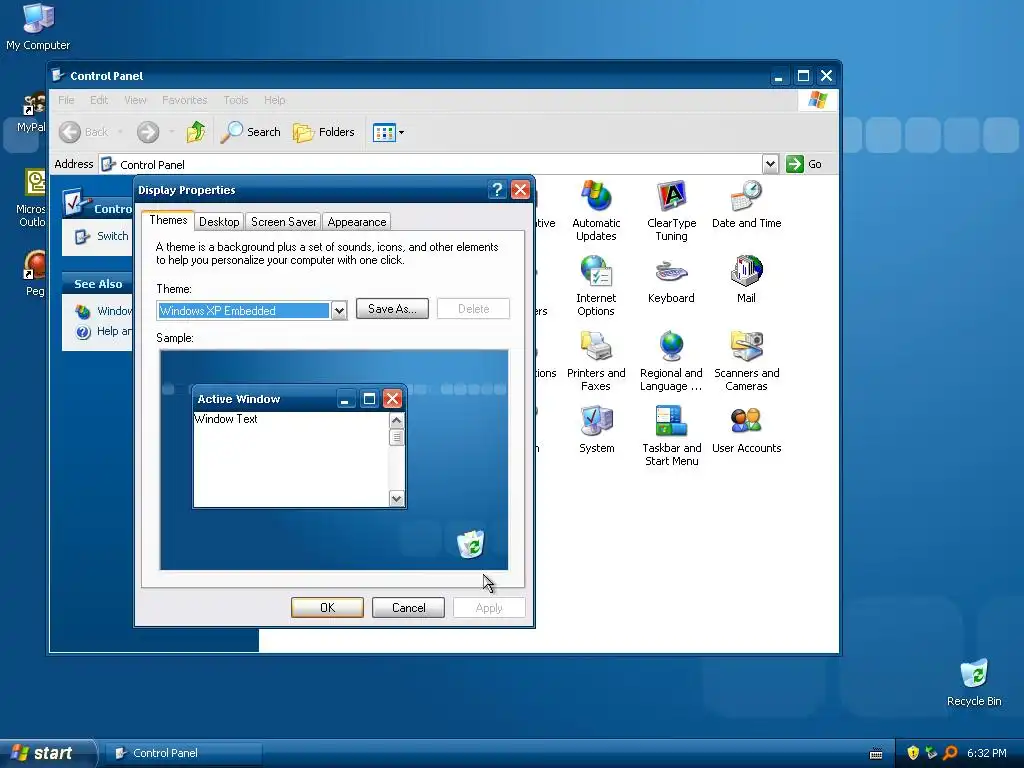Open Internet Options icon
Viewport: 1024px width, 768px height.
[596, 286]
